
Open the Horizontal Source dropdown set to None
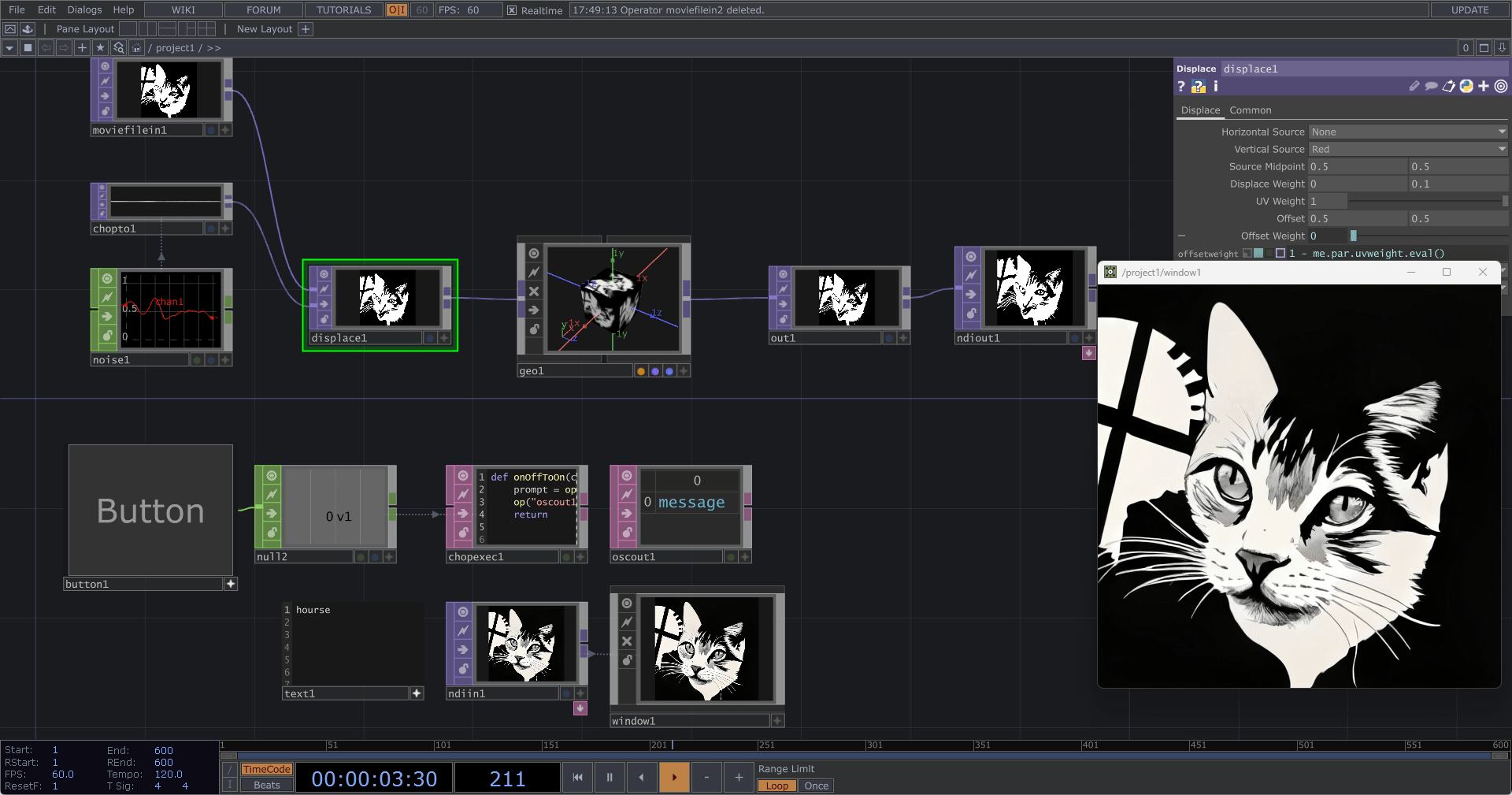pos(1406,132)
